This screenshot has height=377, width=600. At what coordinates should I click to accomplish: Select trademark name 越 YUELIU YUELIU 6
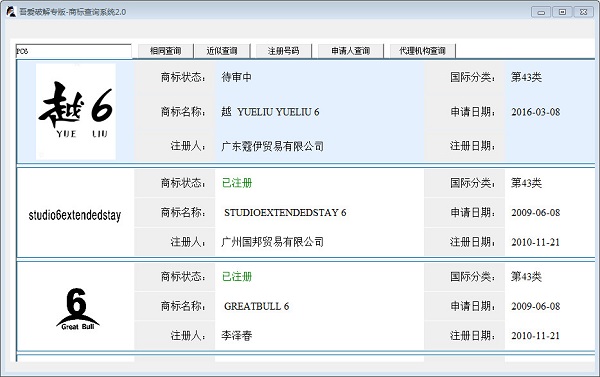coord(270,112)
